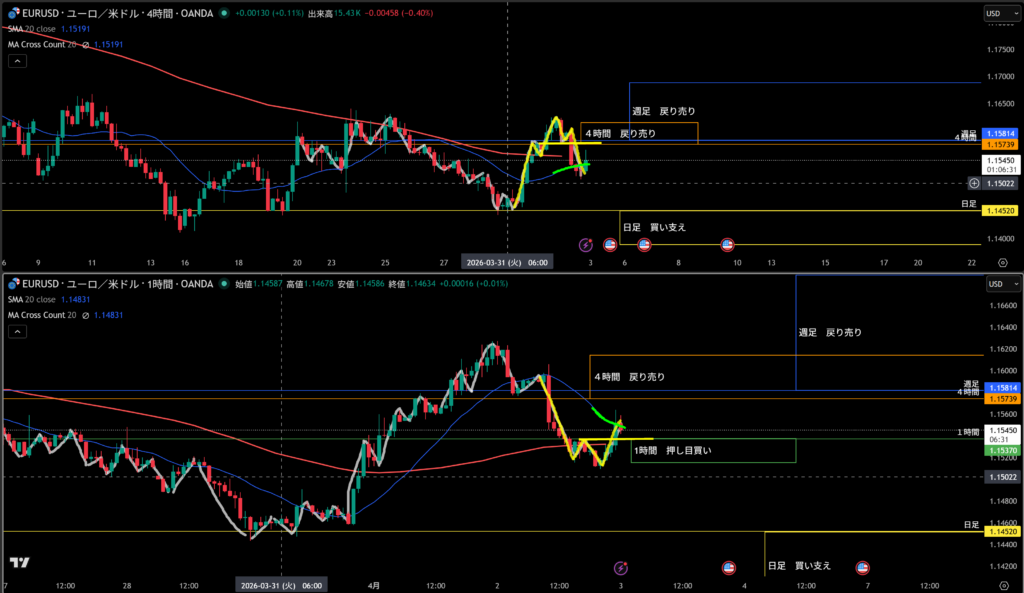The image size is (1024, 593).
Task: Collapse indicator legend on the 1-hour chart
Action: click(17, 332)
